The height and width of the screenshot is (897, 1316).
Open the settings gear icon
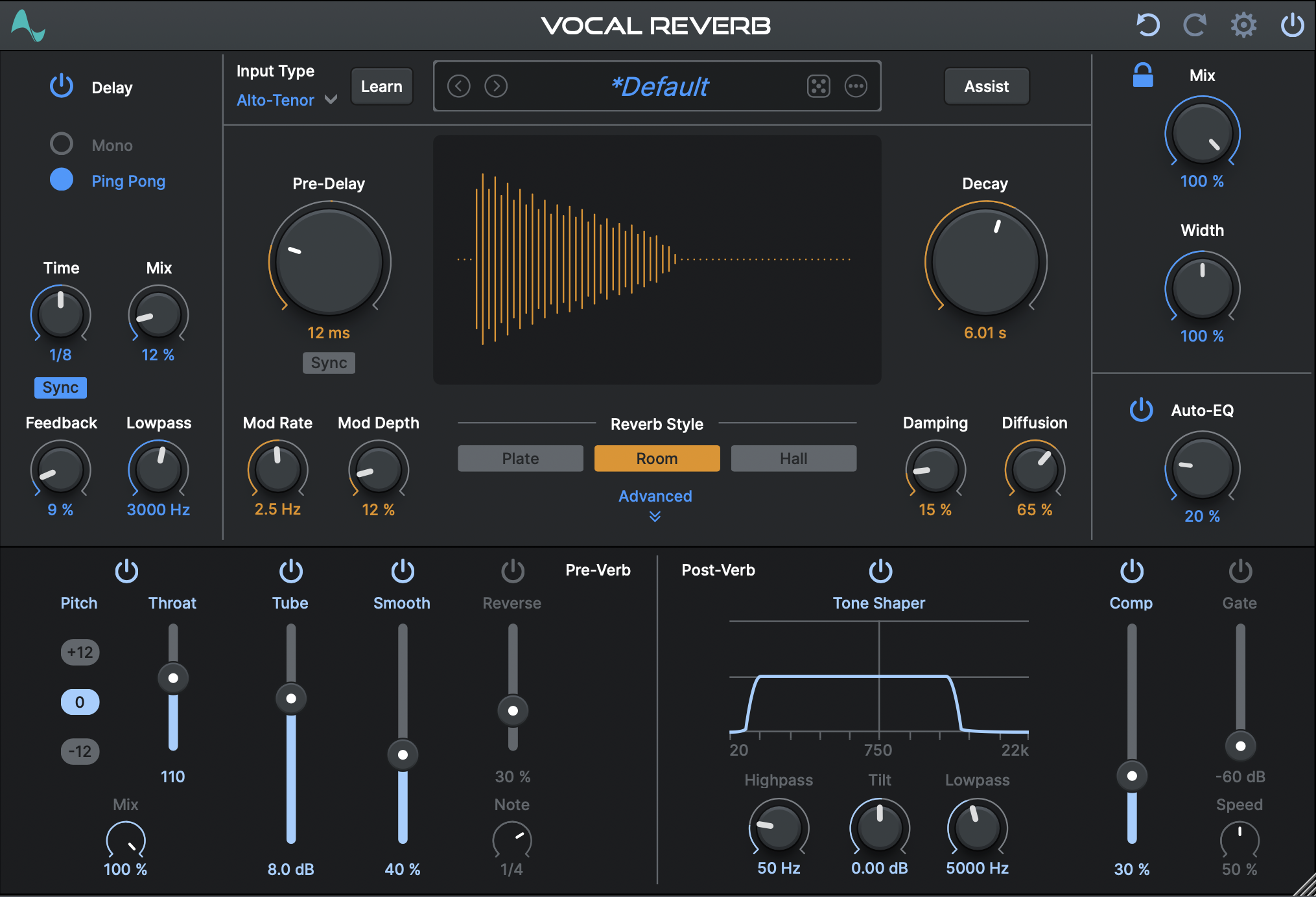click(x=1243, y=25)
